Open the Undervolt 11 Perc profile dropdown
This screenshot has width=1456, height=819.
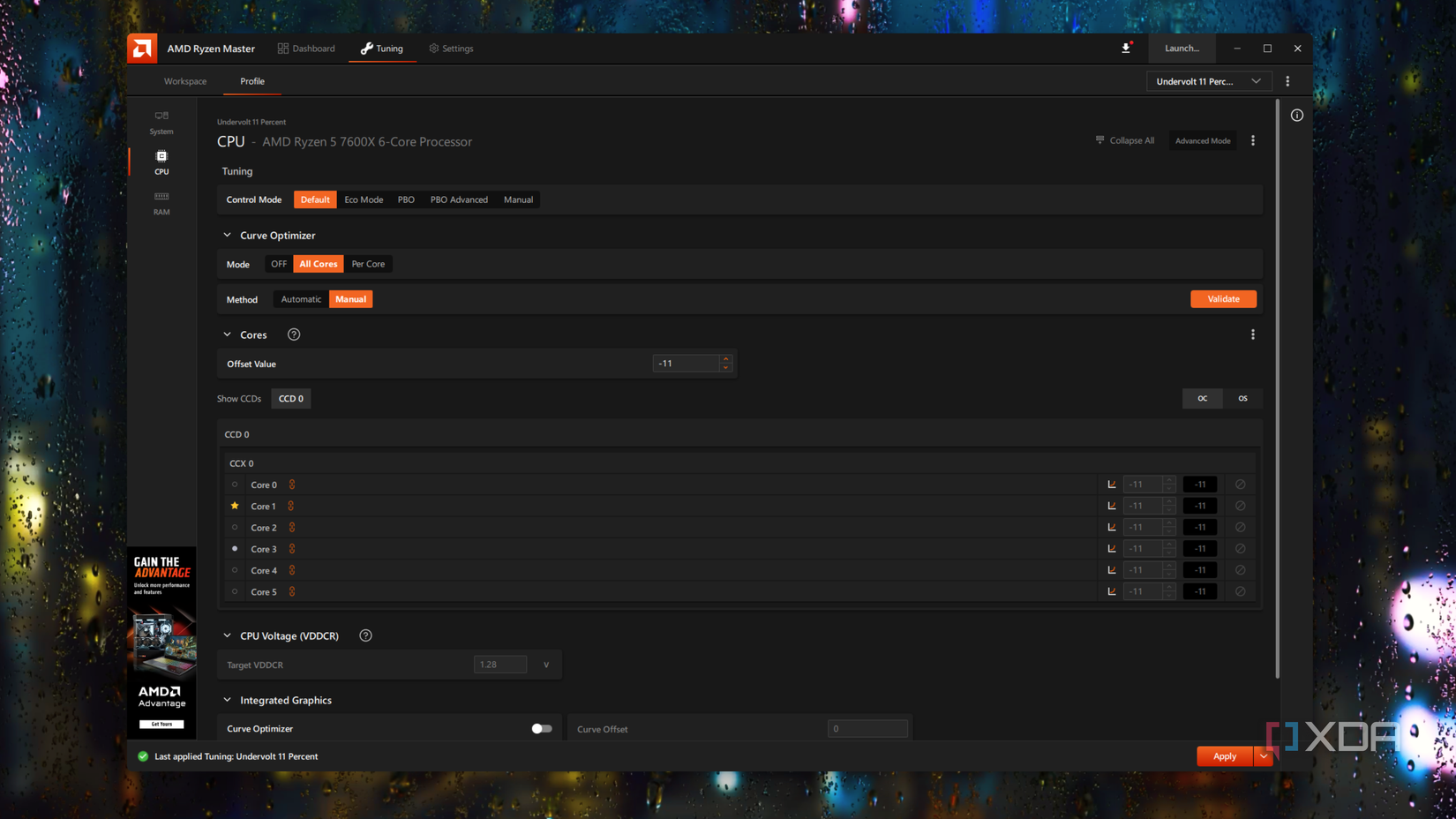(x=1209, y=81)
